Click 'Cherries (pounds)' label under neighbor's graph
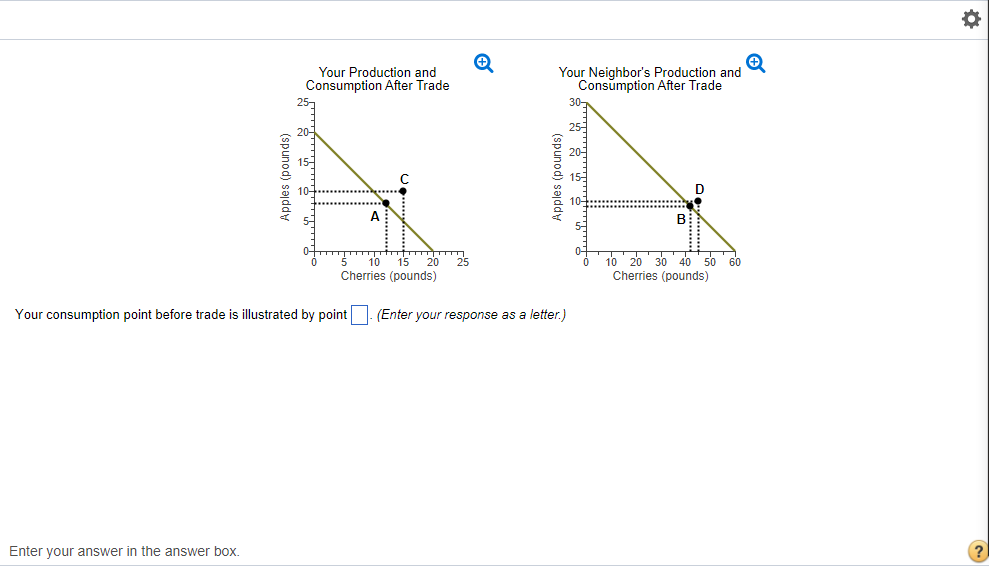This screenshot has width=989, height=567. coord(660,275)
